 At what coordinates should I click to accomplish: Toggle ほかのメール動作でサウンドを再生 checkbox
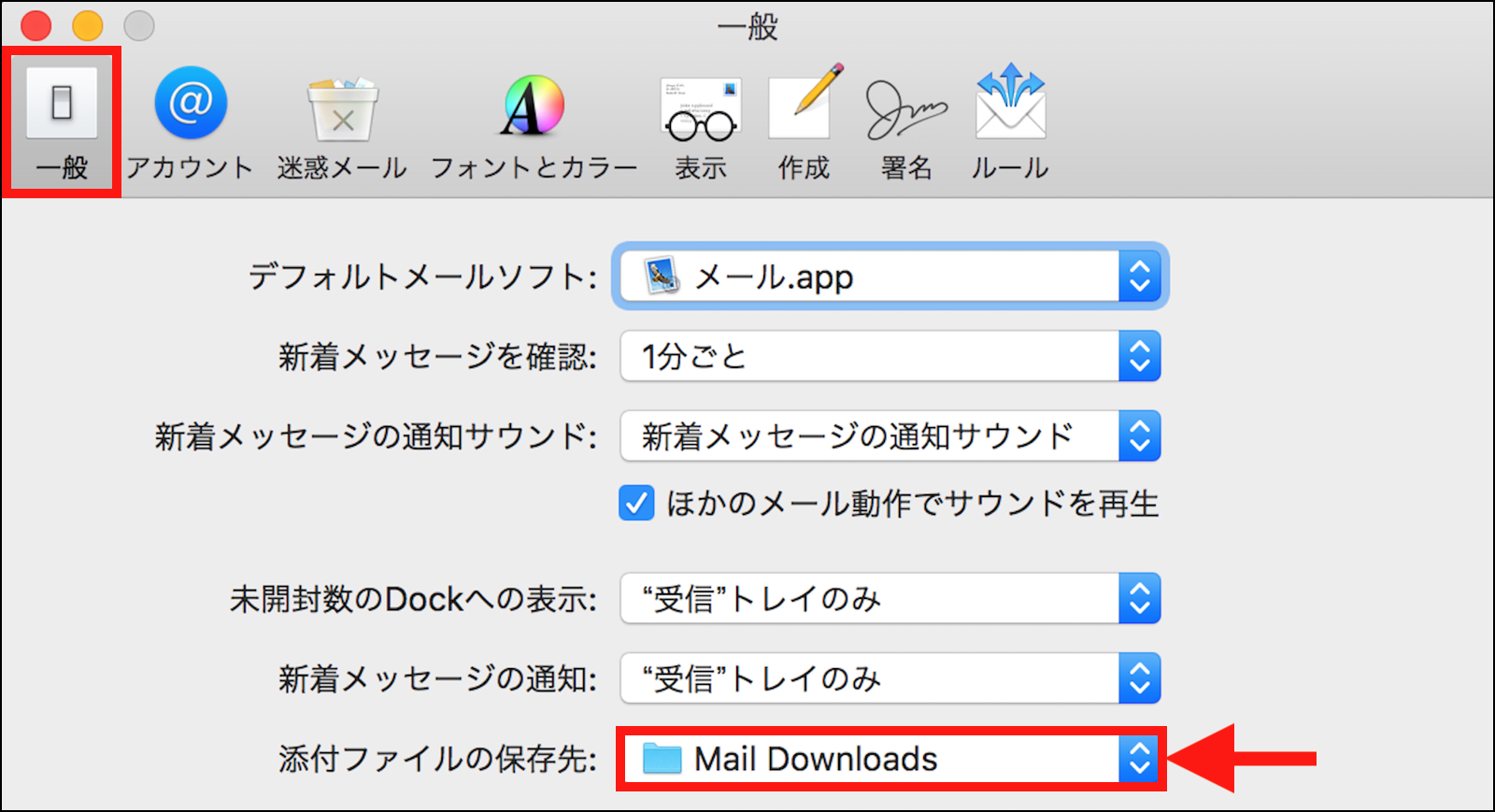pyautogui.click(x=636, y=504)
